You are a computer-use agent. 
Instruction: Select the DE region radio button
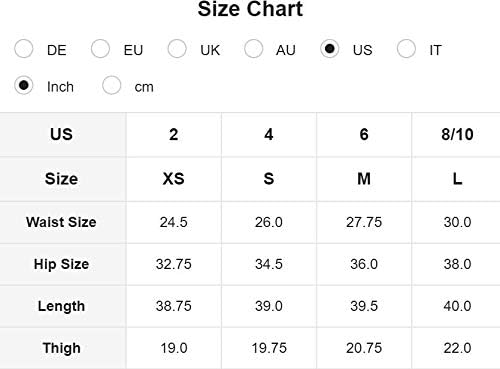click(24, 49)
